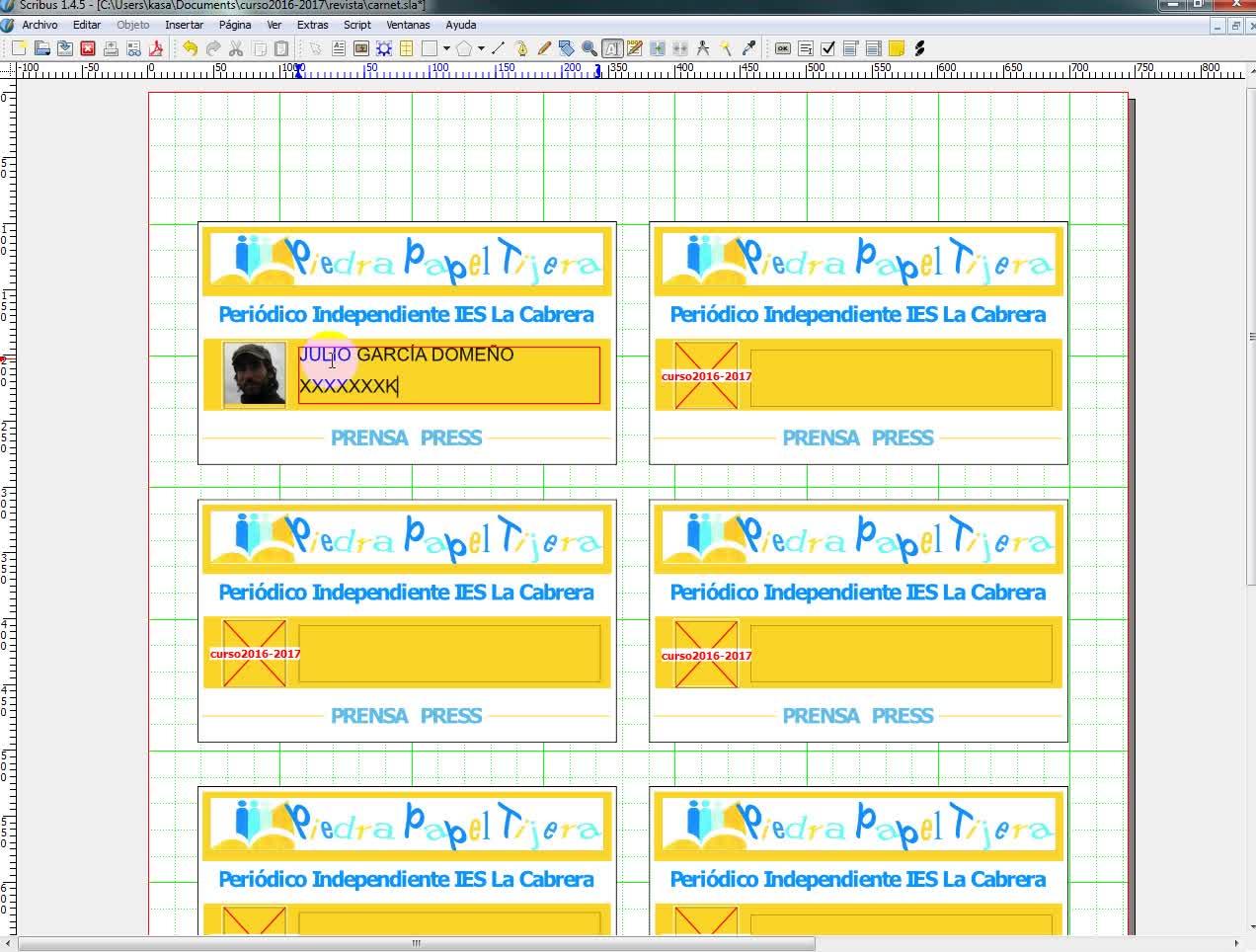Open a document with the folder icon
Image resolution: width=1256 pixels, height=952 pixels.
pyautogui.click(x=42, y=48)
